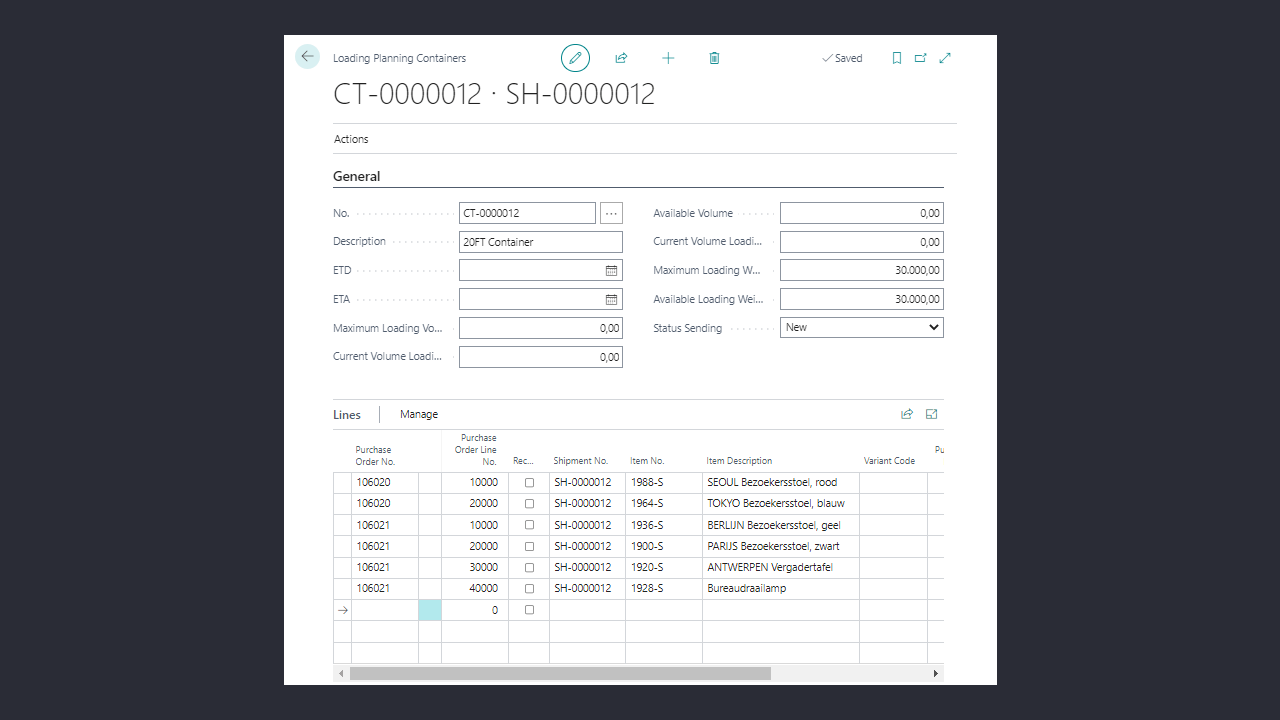
Task: Toggle Received checkbox for TOKYO Bezoekersstoel row
Action: [529, 504]
